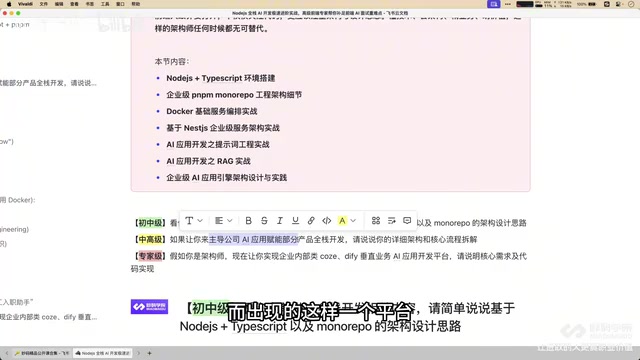Open the 工具 menu
640x360 pixels.
(105, 4)
